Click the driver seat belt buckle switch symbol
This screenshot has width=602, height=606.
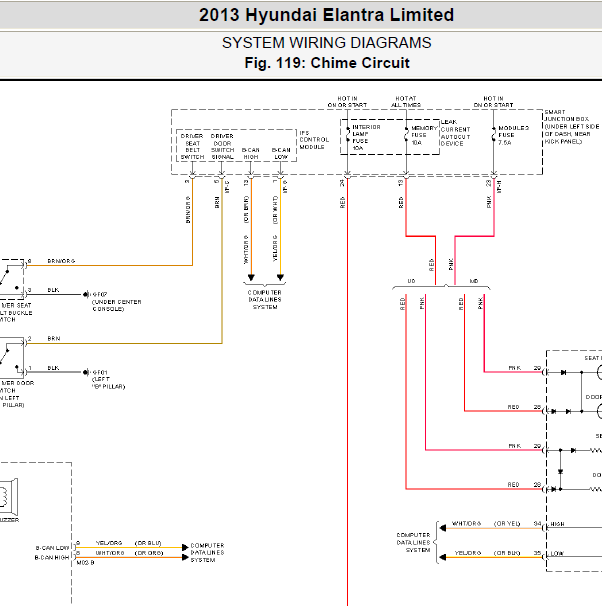tap(12, 279)
